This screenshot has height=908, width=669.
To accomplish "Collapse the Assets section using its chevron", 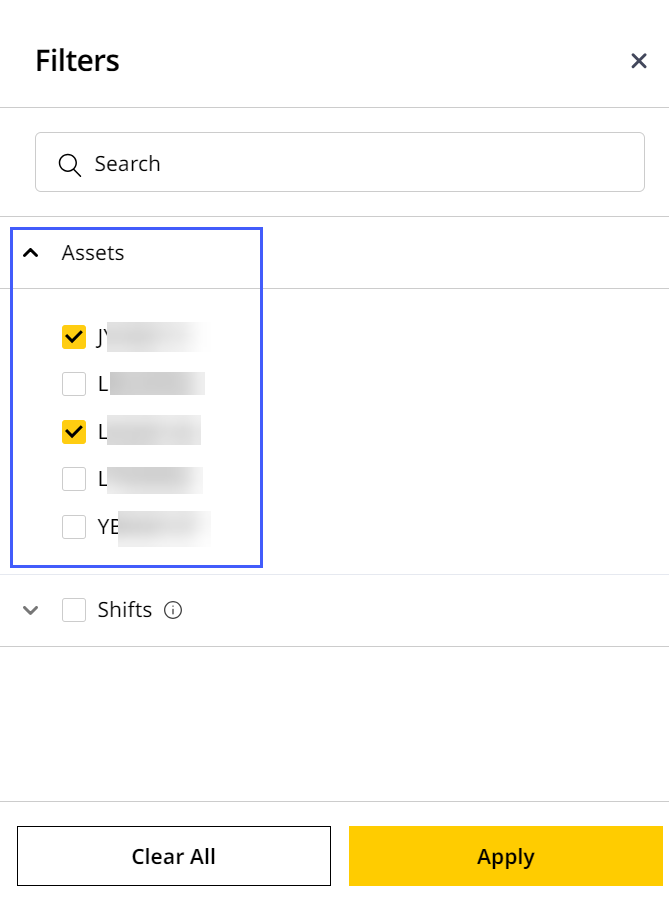I will pyautogui.click(x=31, y=252).
